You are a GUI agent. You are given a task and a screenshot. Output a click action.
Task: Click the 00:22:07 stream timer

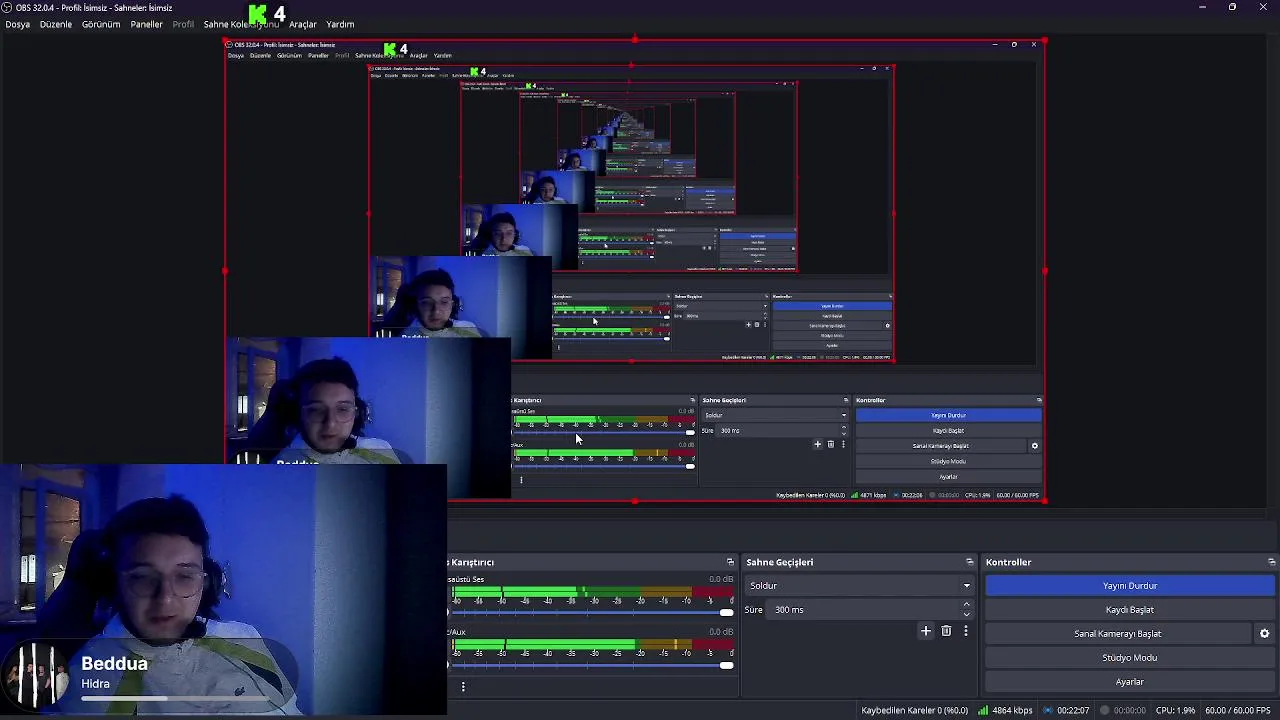[1073, 710]
